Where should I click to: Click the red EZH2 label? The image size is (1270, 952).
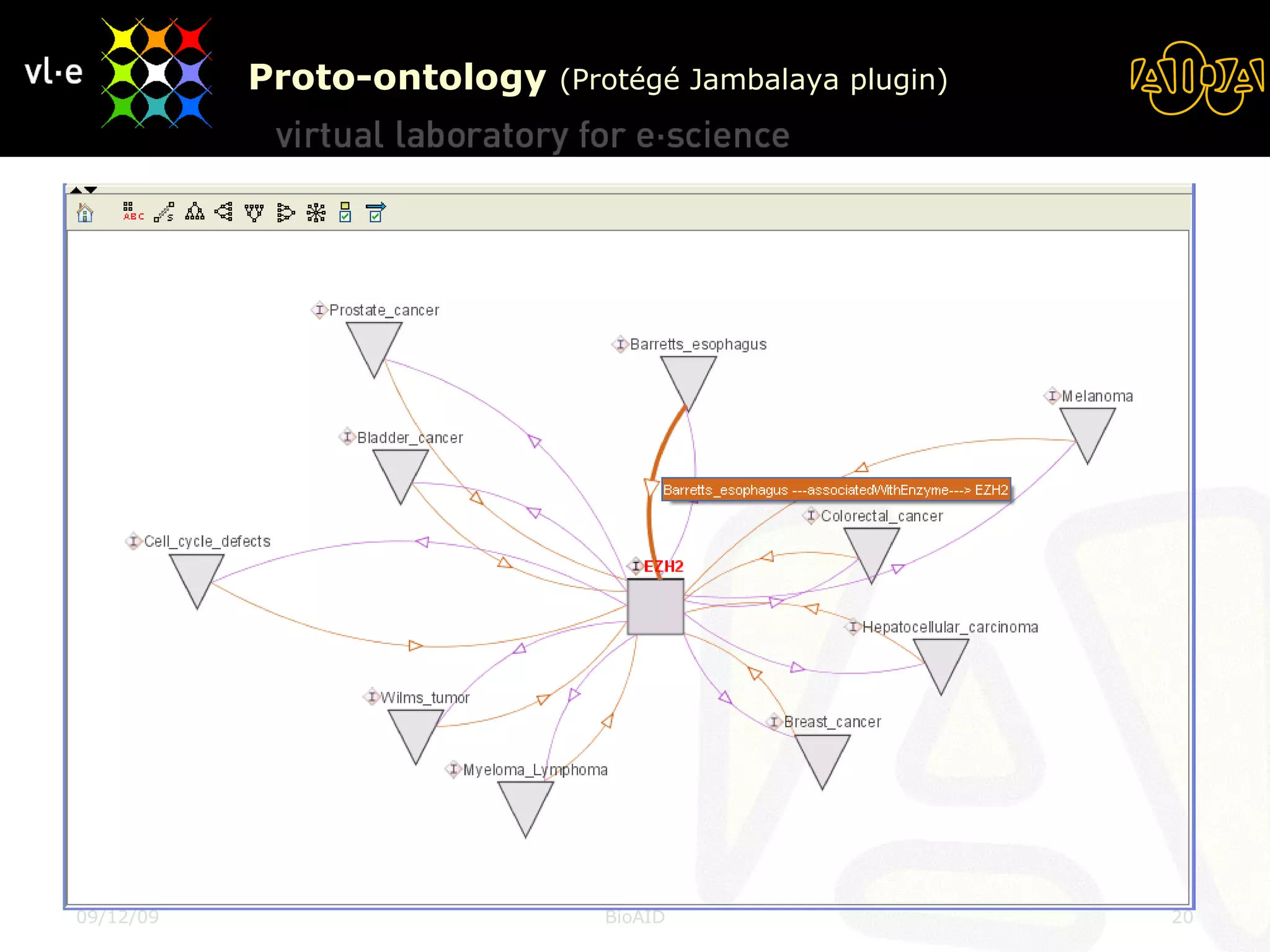(x=664, y=566)
